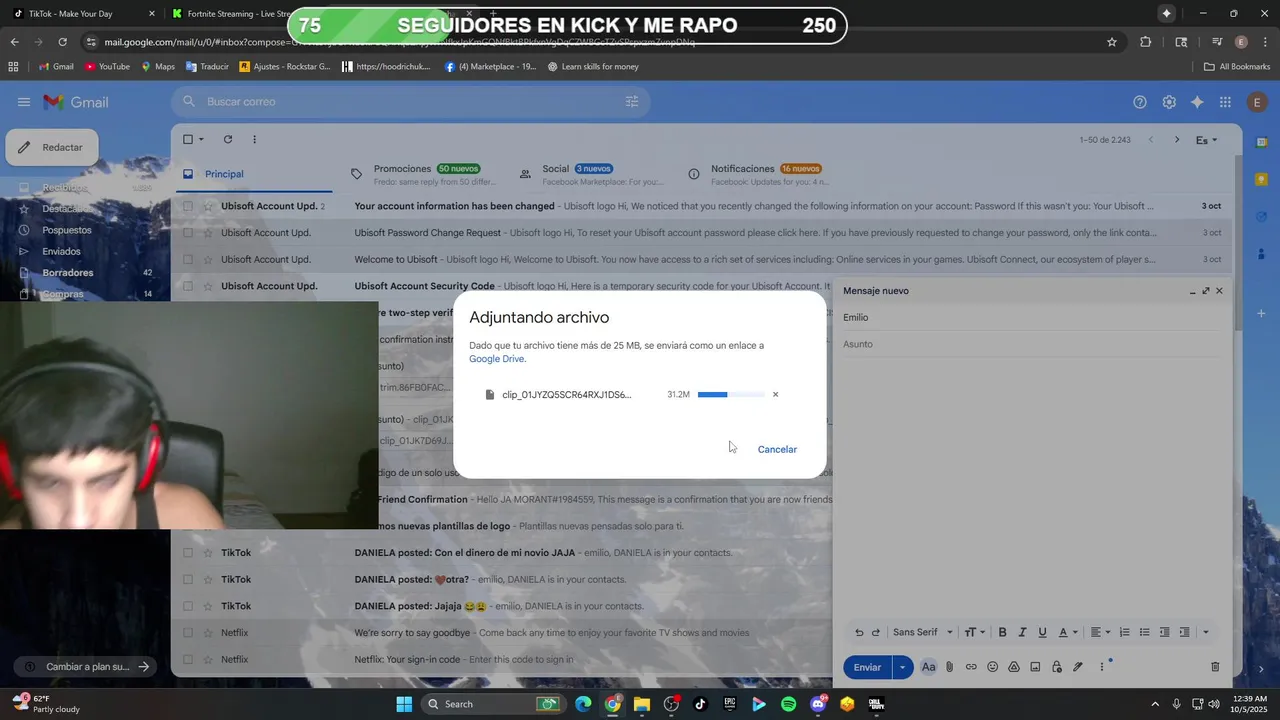Select the Netflix sign-in code email checkbox

[187, 660]
